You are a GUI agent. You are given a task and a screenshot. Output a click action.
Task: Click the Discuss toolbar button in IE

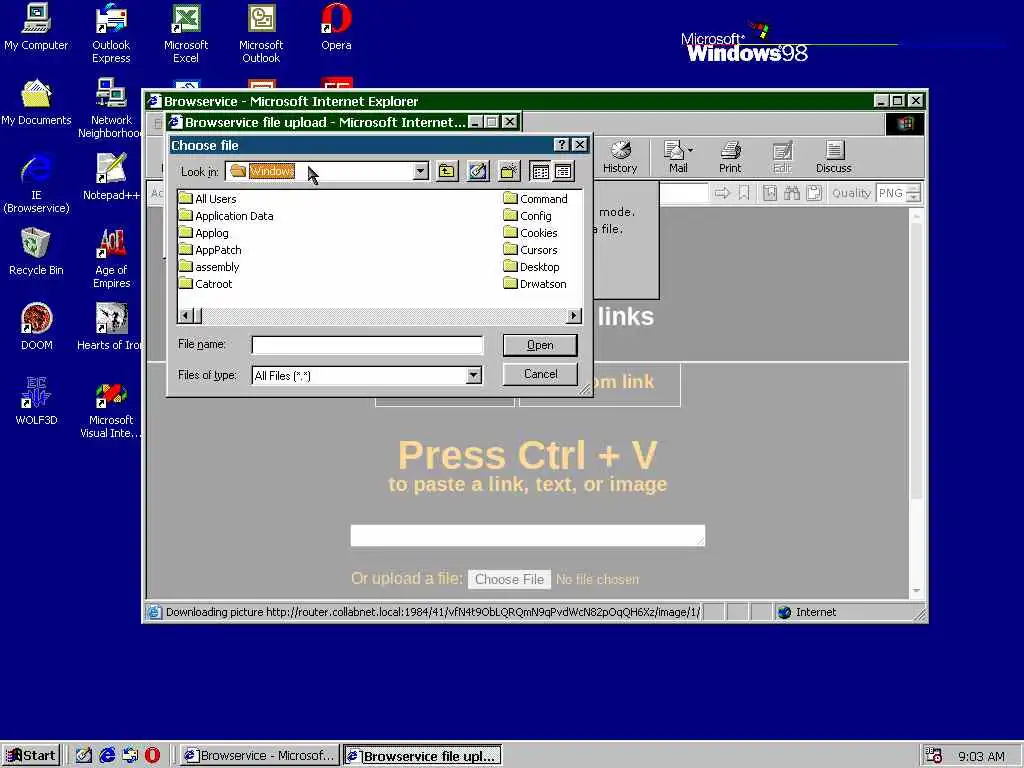833,157
